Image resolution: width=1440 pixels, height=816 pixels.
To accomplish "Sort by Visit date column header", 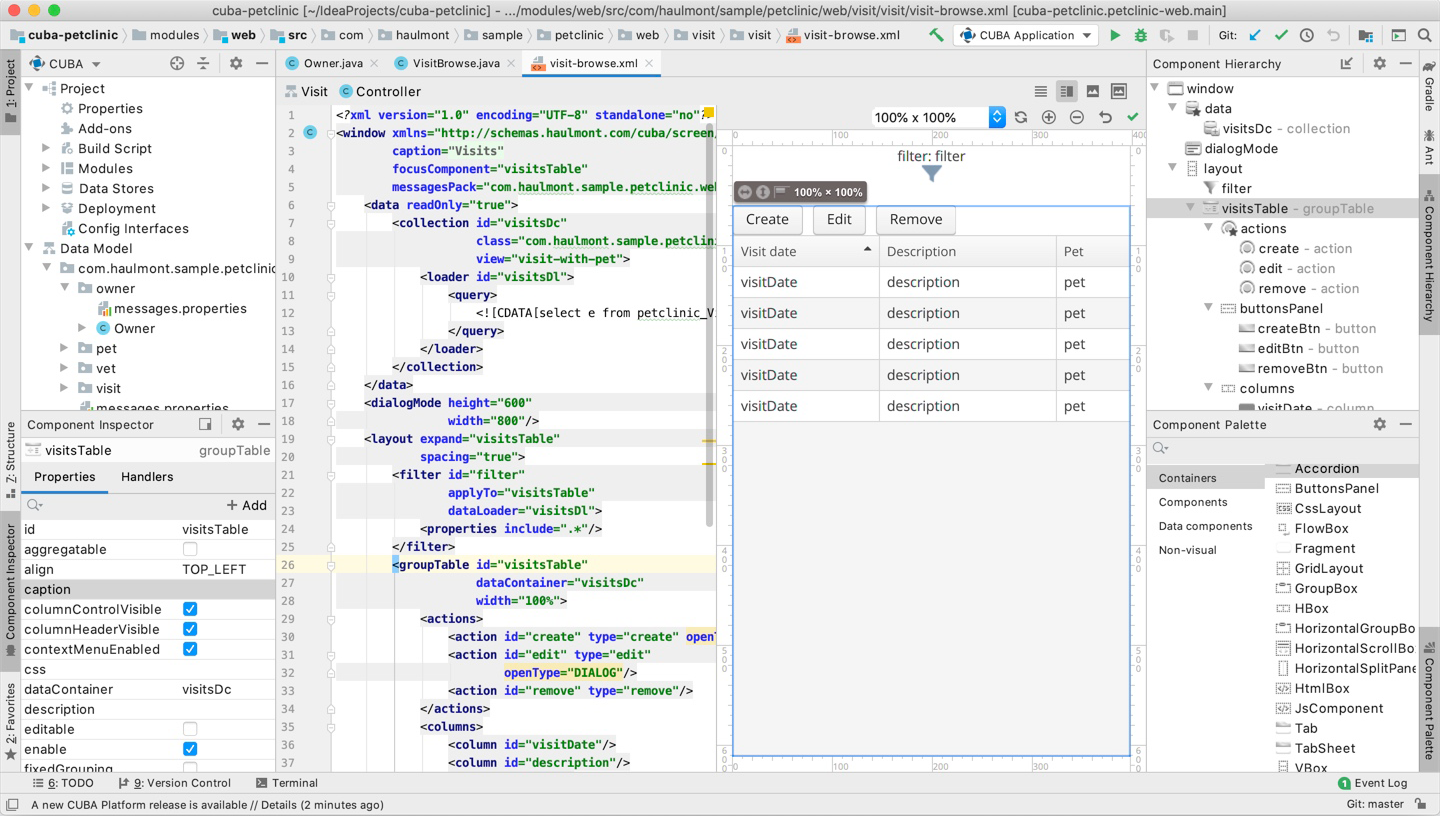I will tap(805, 251).
